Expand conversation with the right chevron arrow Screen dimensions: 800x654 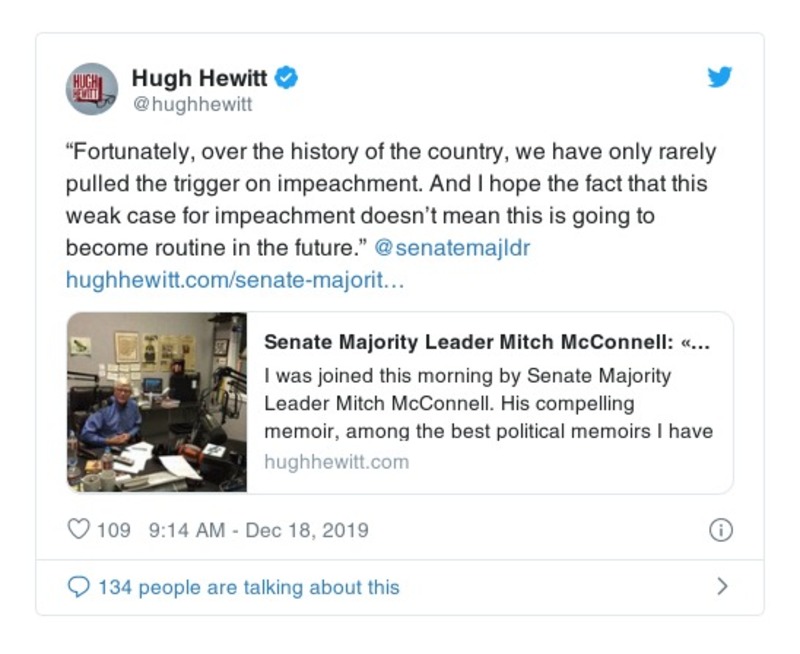[722, 587]
